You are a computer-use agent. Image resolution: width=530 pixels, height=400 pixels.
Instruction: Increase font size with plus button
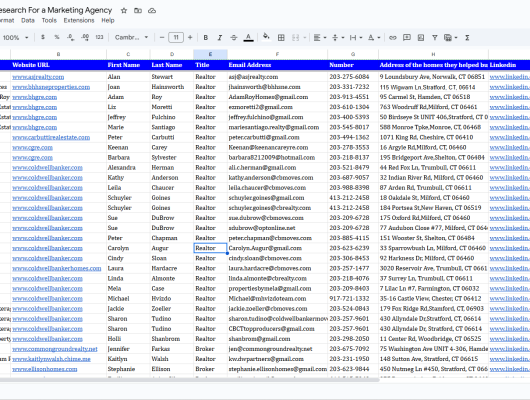190,37
